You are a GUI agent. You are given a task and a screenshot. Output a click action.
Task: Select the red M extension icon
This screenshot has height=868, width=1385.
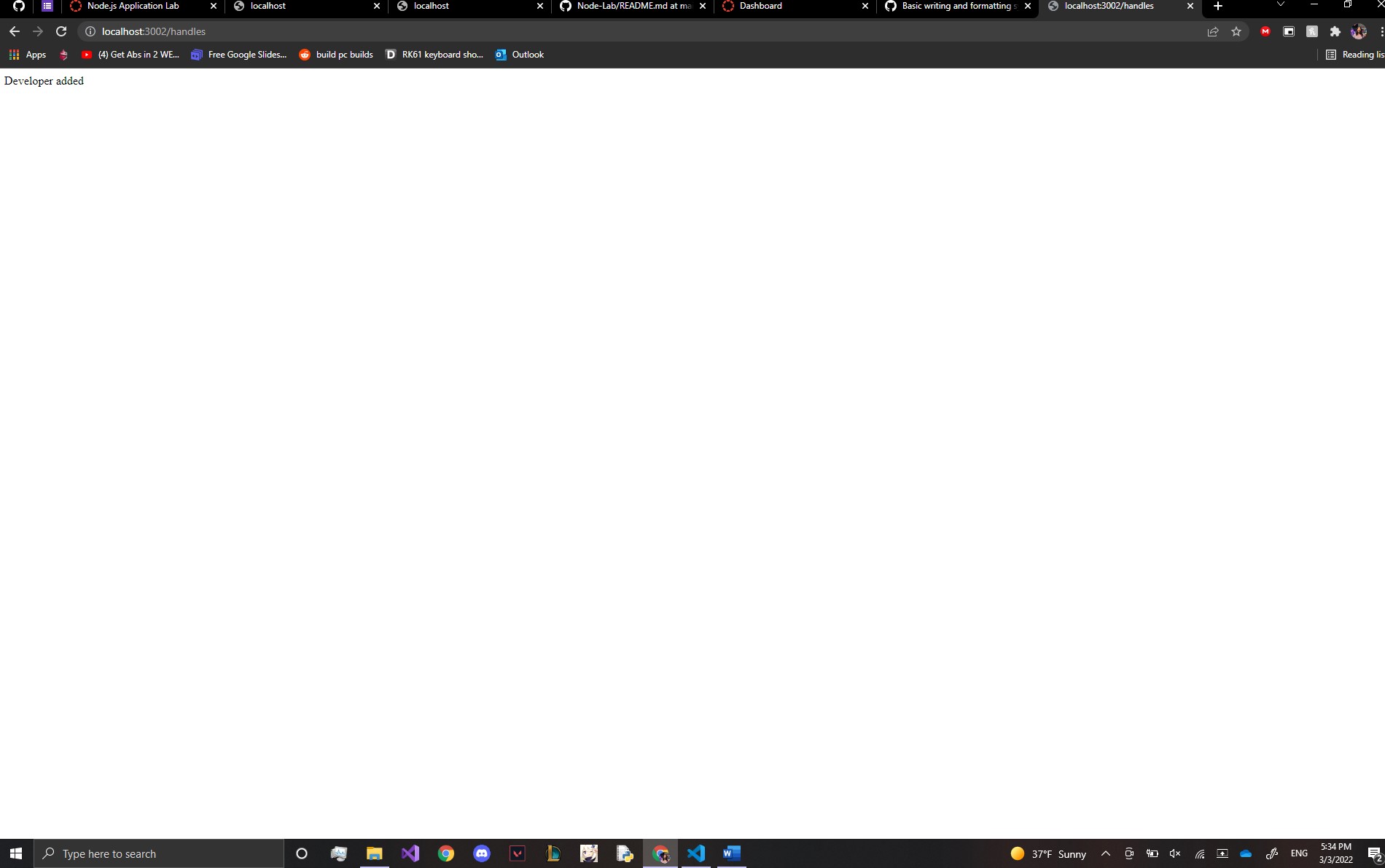(1265, 31)
